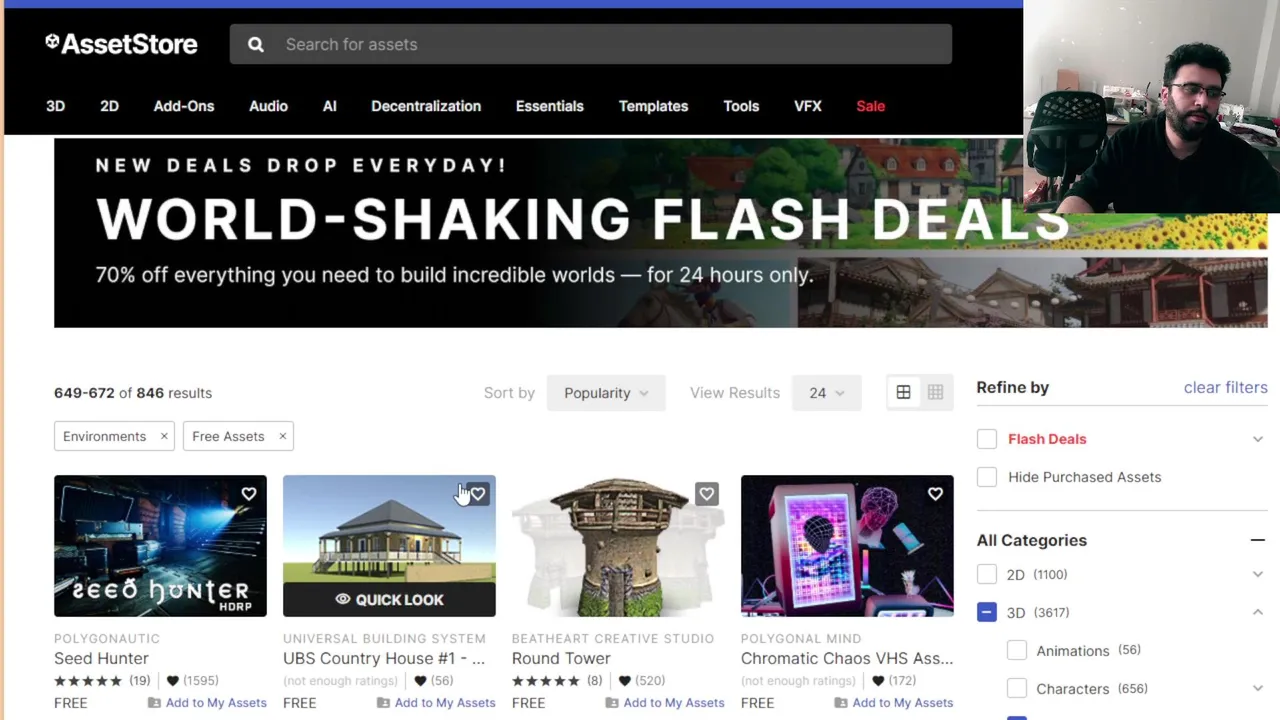Click the Polygonautic publisher name
1280x720 pixels.
pos(107,638)
